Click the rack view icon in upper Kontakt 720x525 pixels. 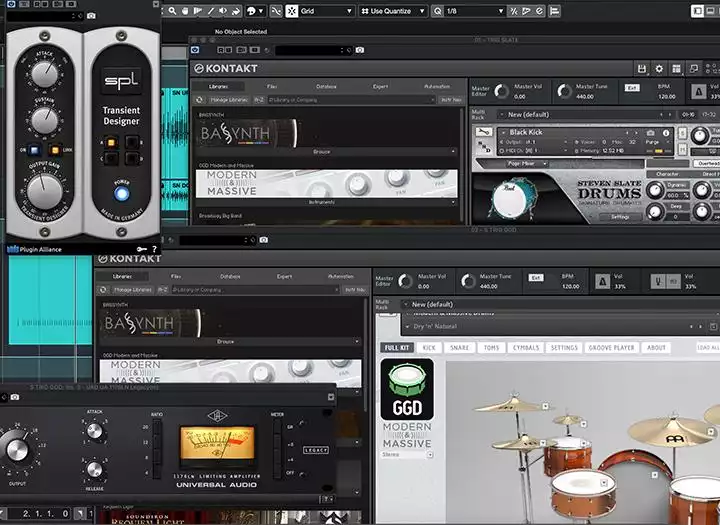(x=676, y=69)
